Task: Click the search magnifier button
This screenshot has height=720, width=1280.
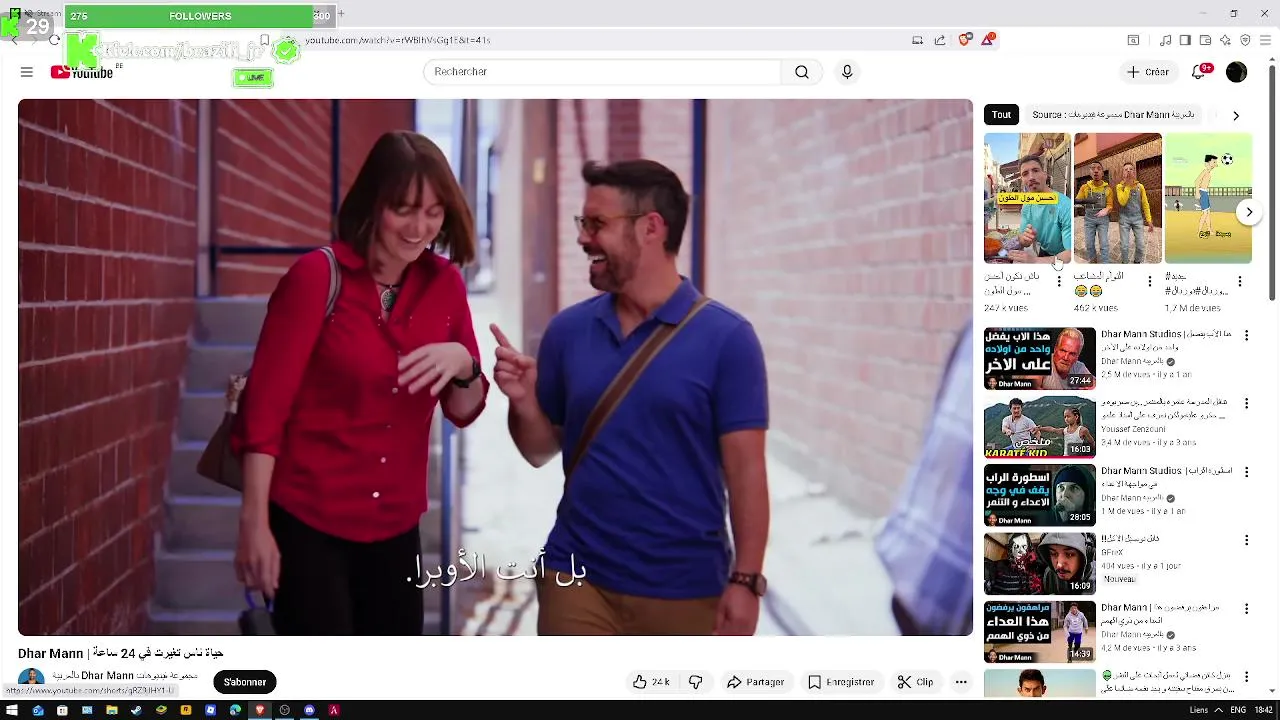Action: pos(802,72)
